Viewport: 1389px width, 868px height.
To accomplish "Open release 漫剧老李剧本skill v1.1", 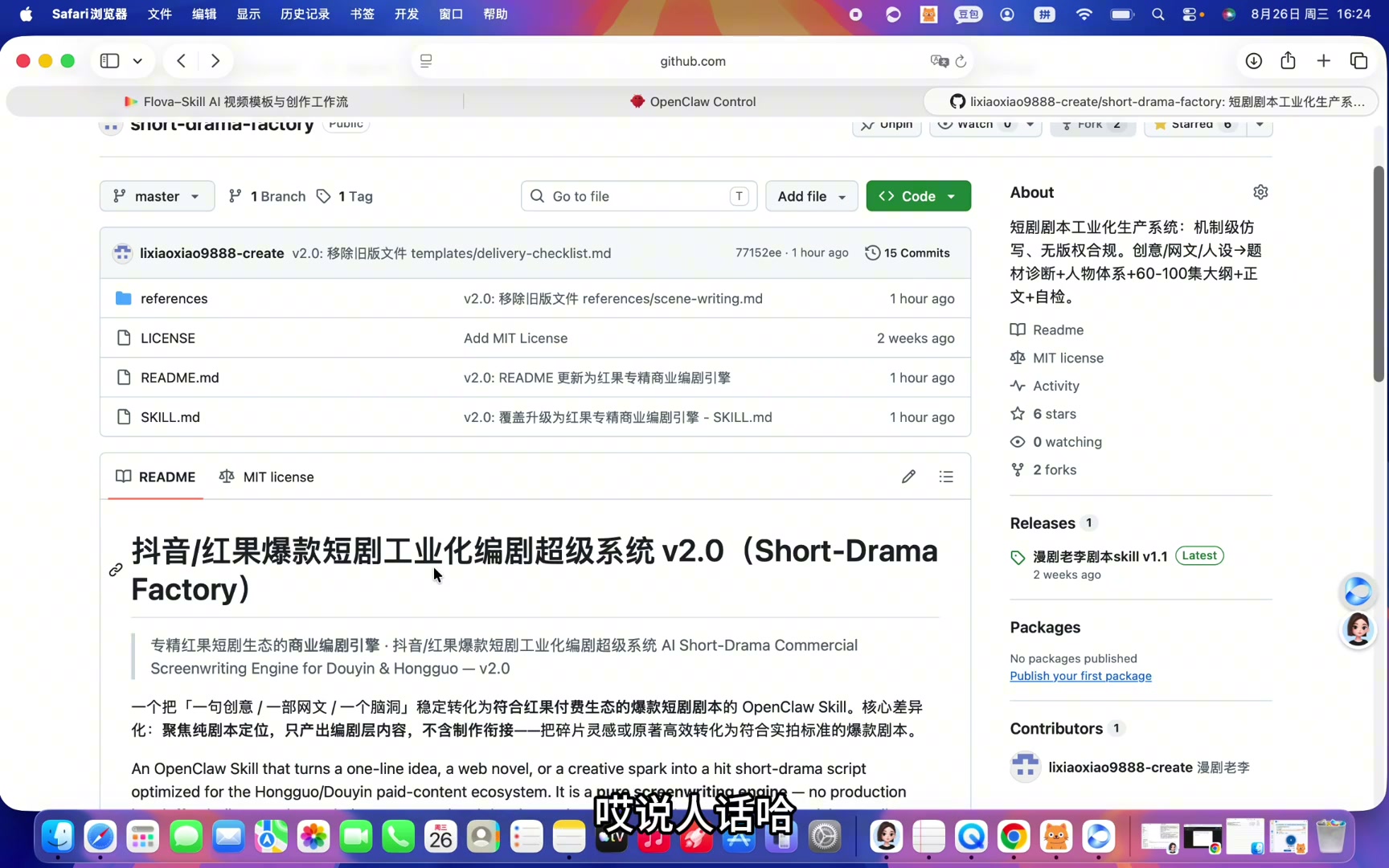I will [1100, 556].
